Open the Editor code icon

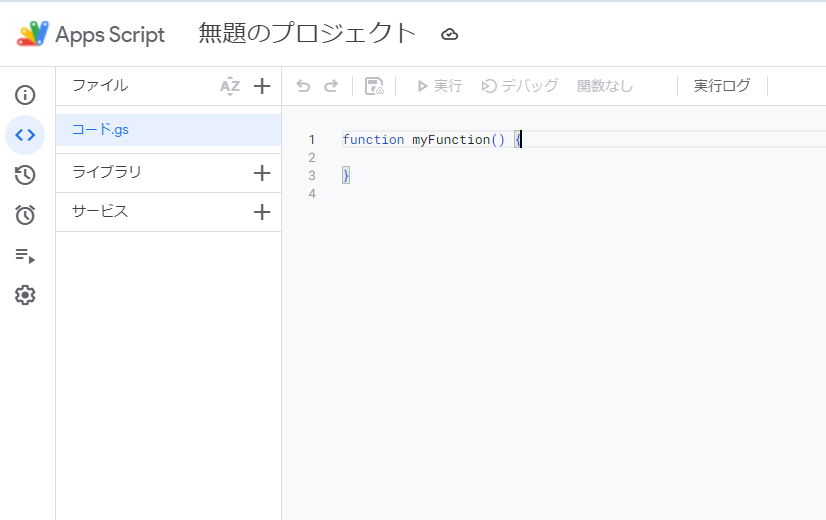tap(25, 135)
